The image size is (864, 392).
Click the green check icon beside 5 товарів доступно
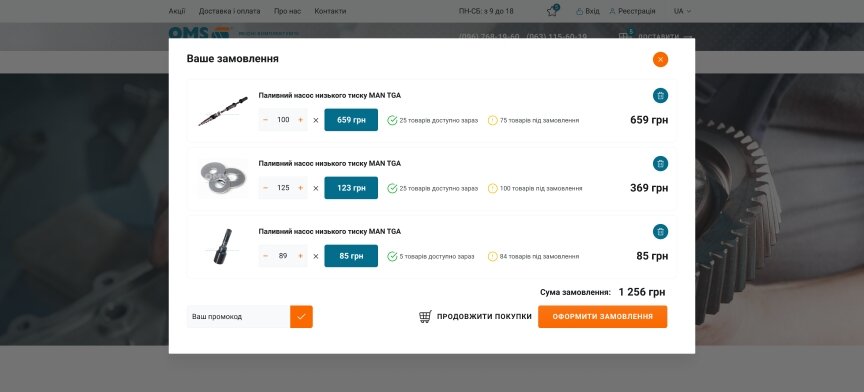[392, 256]
